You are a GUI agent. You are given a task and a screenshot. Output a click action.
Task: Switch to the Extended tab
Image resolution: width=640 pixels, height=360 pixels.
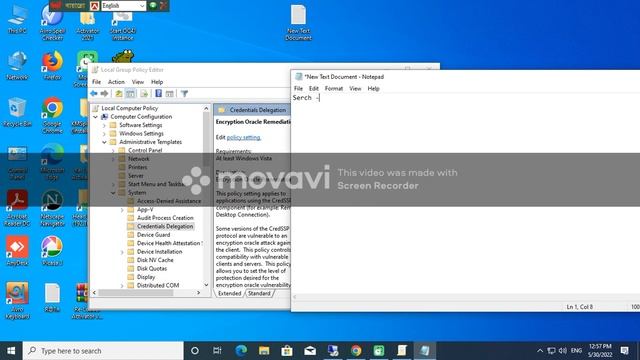[x=229, y=293]
